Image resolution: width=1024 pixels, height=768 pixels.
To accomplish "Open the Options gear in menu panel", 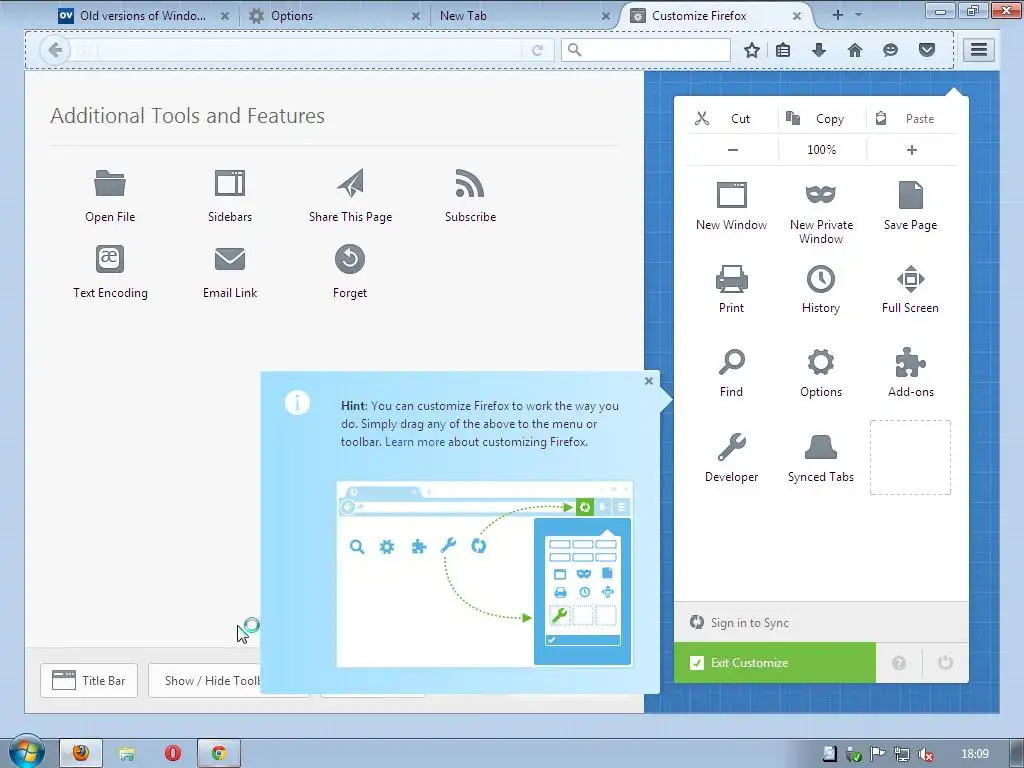I will (x=821, y=362).
